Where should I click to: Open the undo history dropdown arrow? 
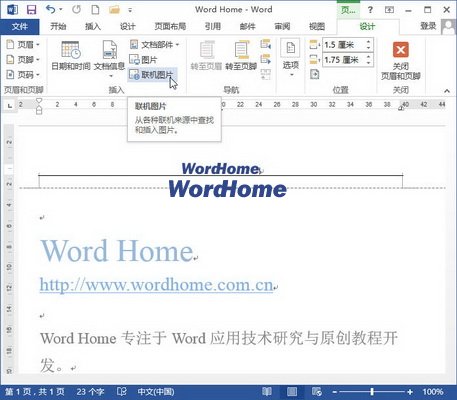coord(60,9)
